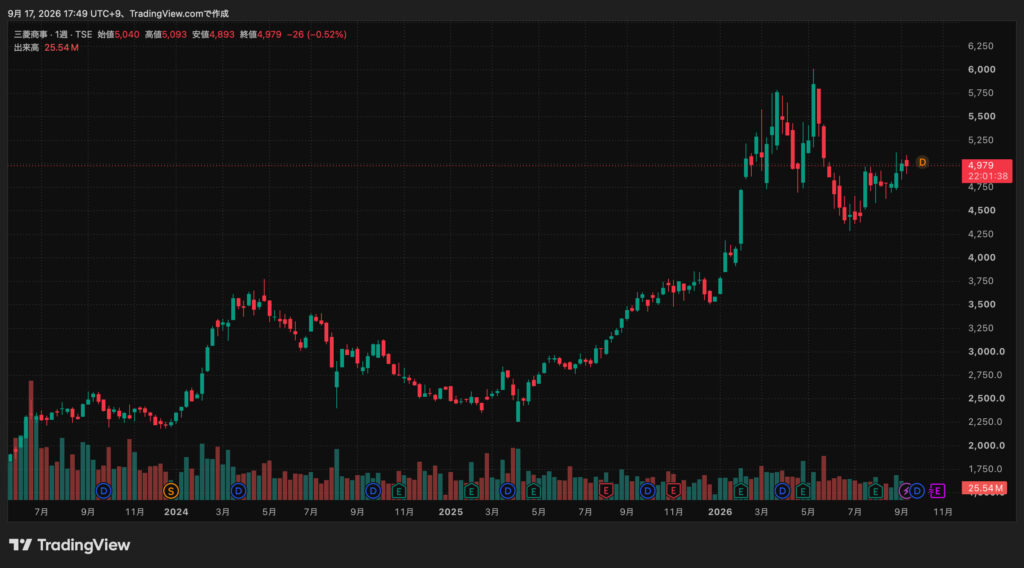
Task: Click the 2024 year label on time axis
Action: (176, 512)
